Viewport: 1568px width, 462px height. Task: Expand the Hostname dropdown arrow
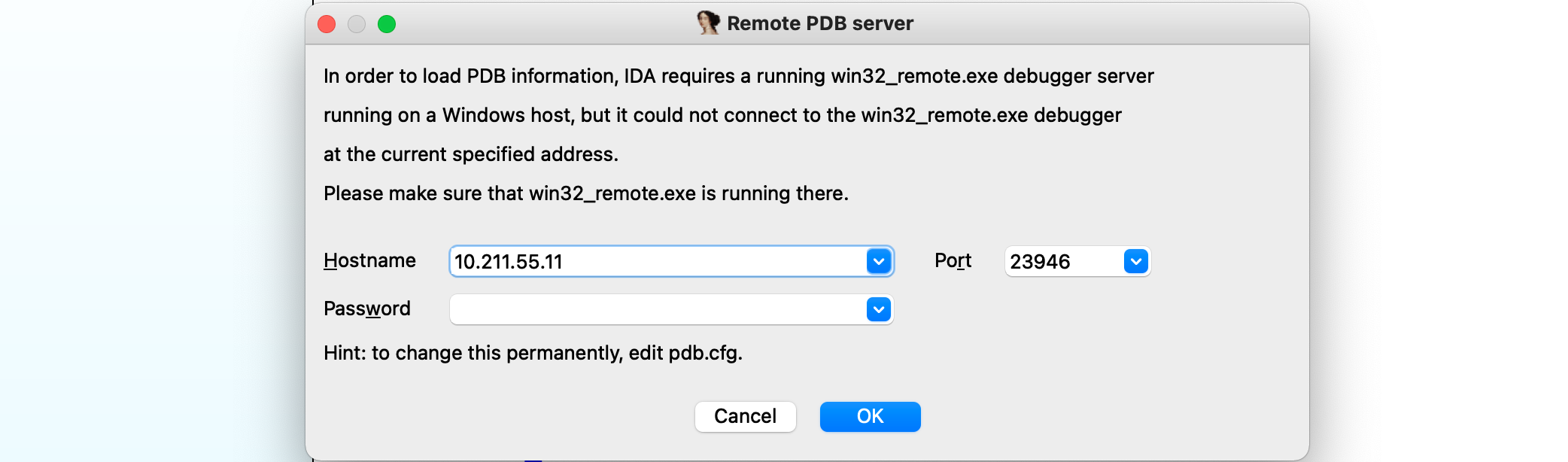point(878,261)
